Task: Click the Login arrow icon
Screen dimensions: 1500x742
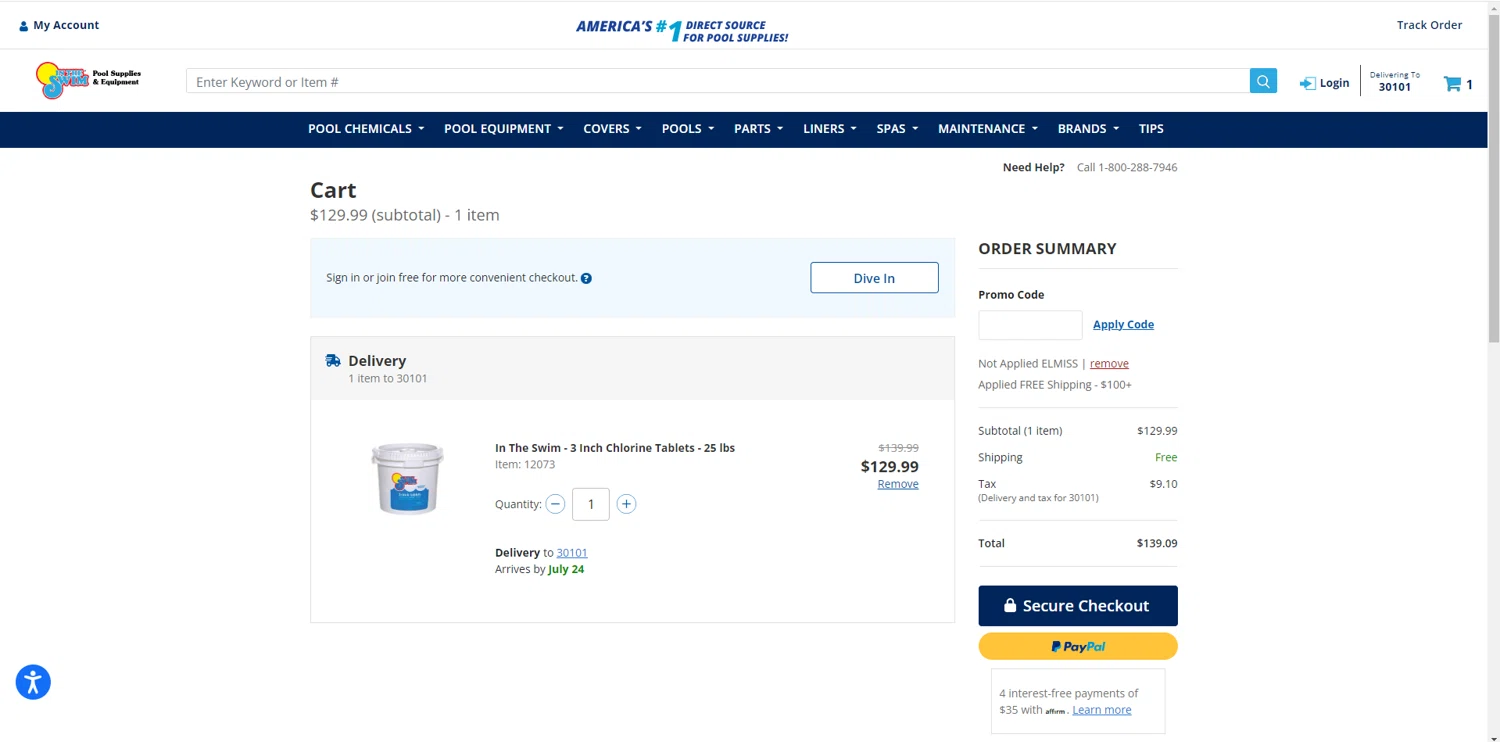Action: [1307, 83]
